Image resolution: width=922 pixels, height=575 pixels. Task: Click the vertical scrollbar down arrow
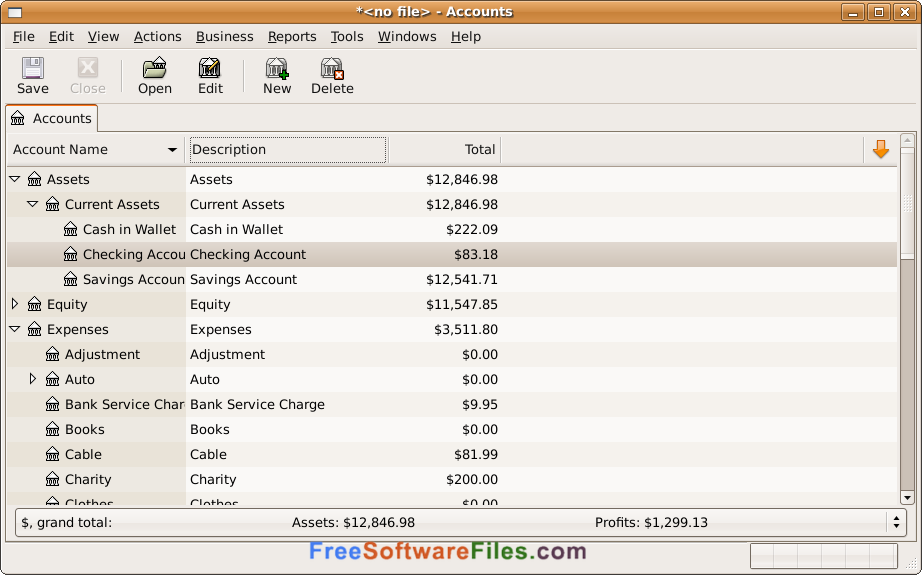(907, 497)
